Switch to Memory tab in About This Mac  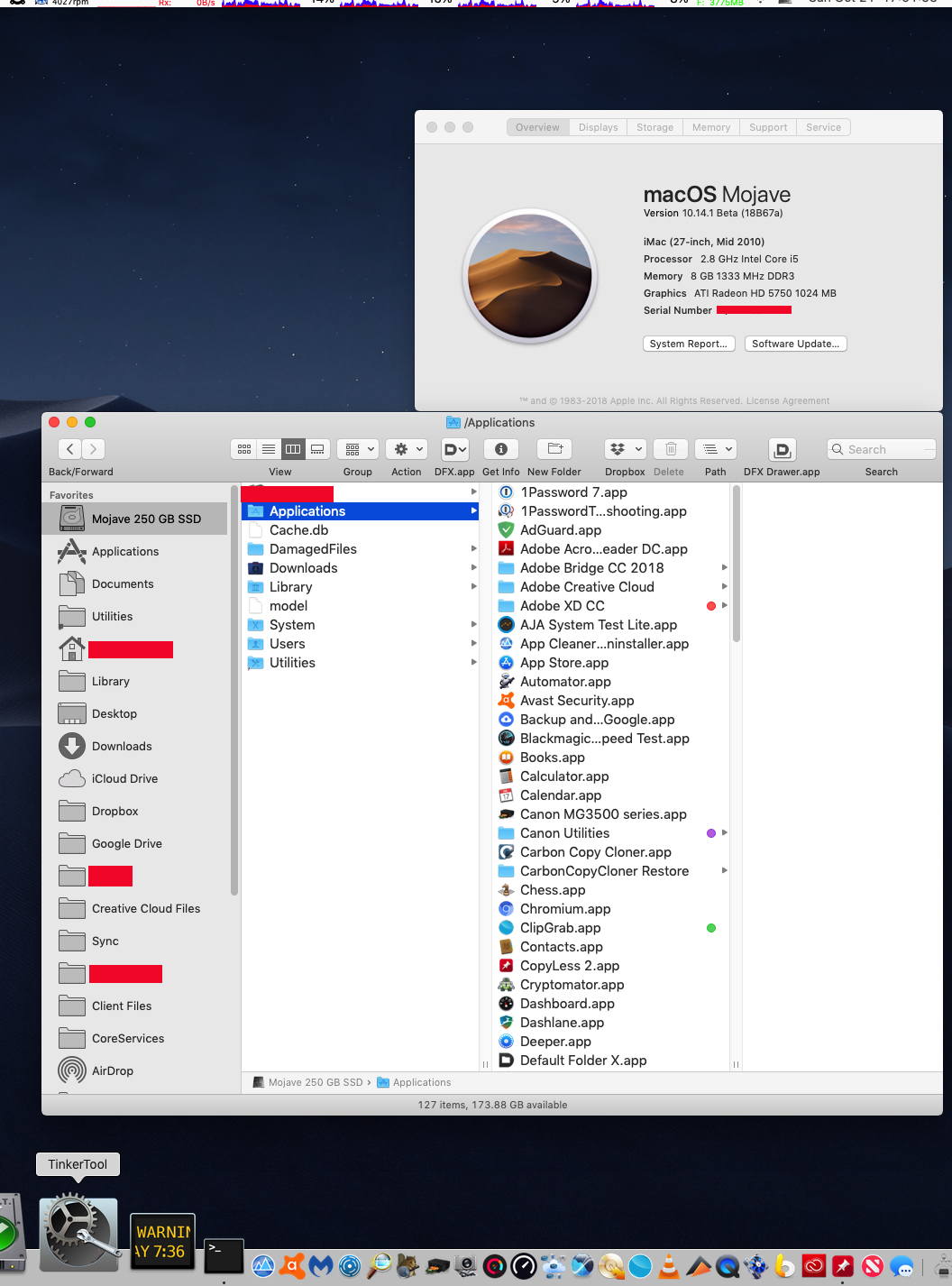[x=711, y=127]
